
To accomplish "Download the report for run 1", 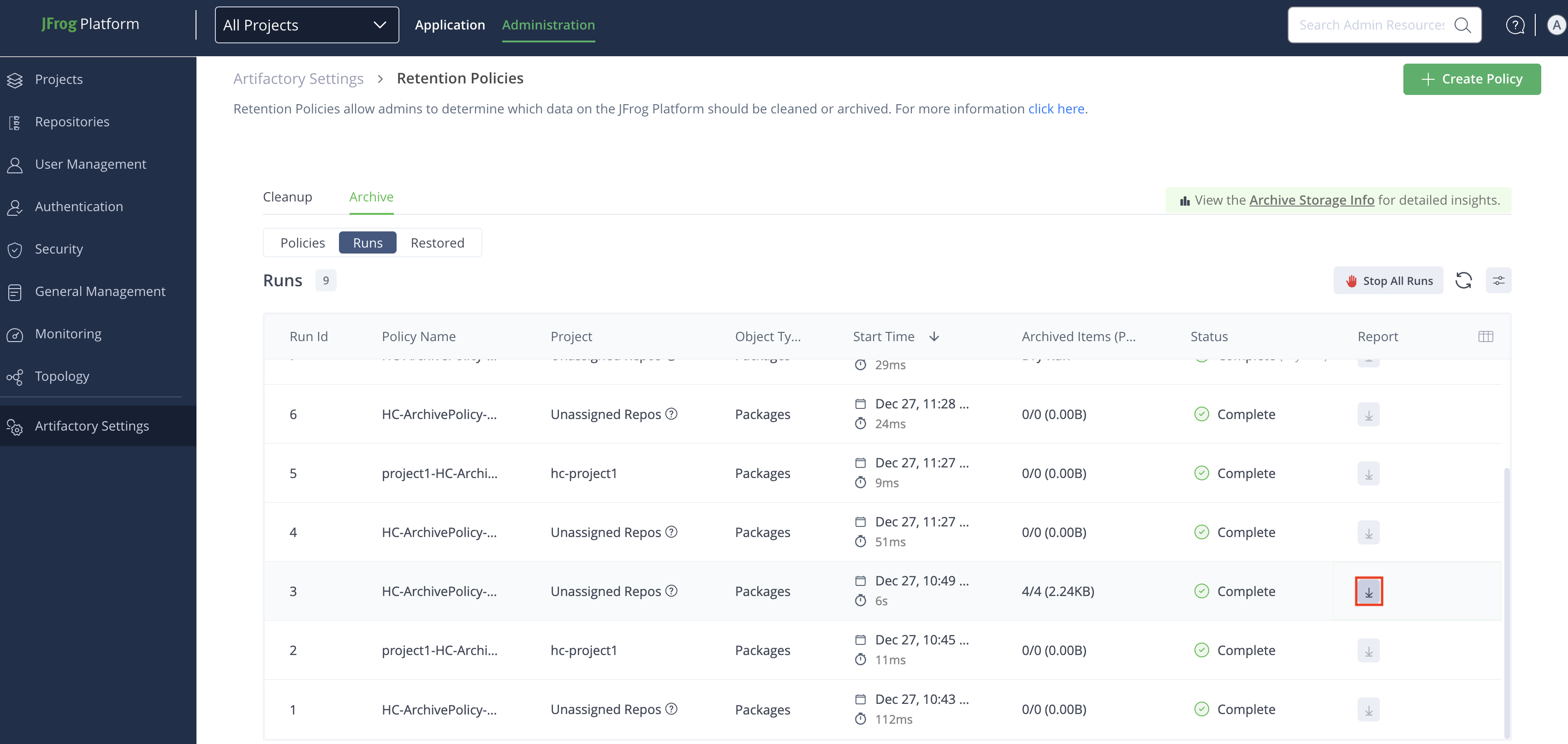I will [x=1368, y=709].
